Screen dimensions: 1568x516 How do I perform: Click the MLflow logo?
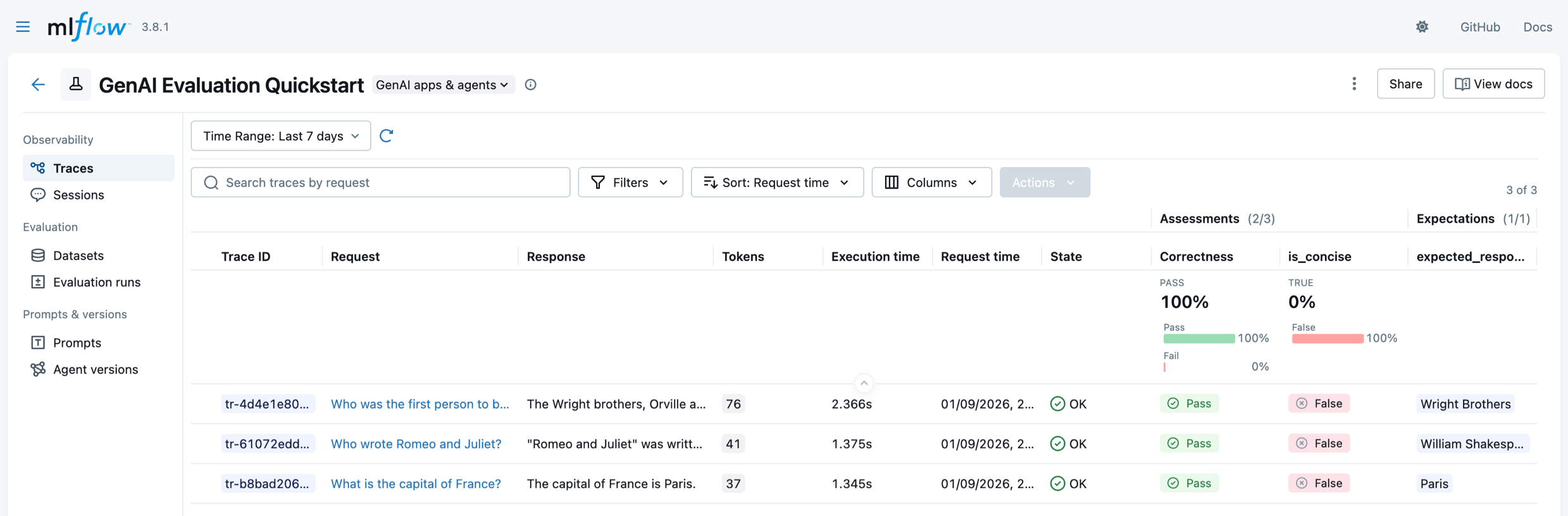click(x=87, y=27)
